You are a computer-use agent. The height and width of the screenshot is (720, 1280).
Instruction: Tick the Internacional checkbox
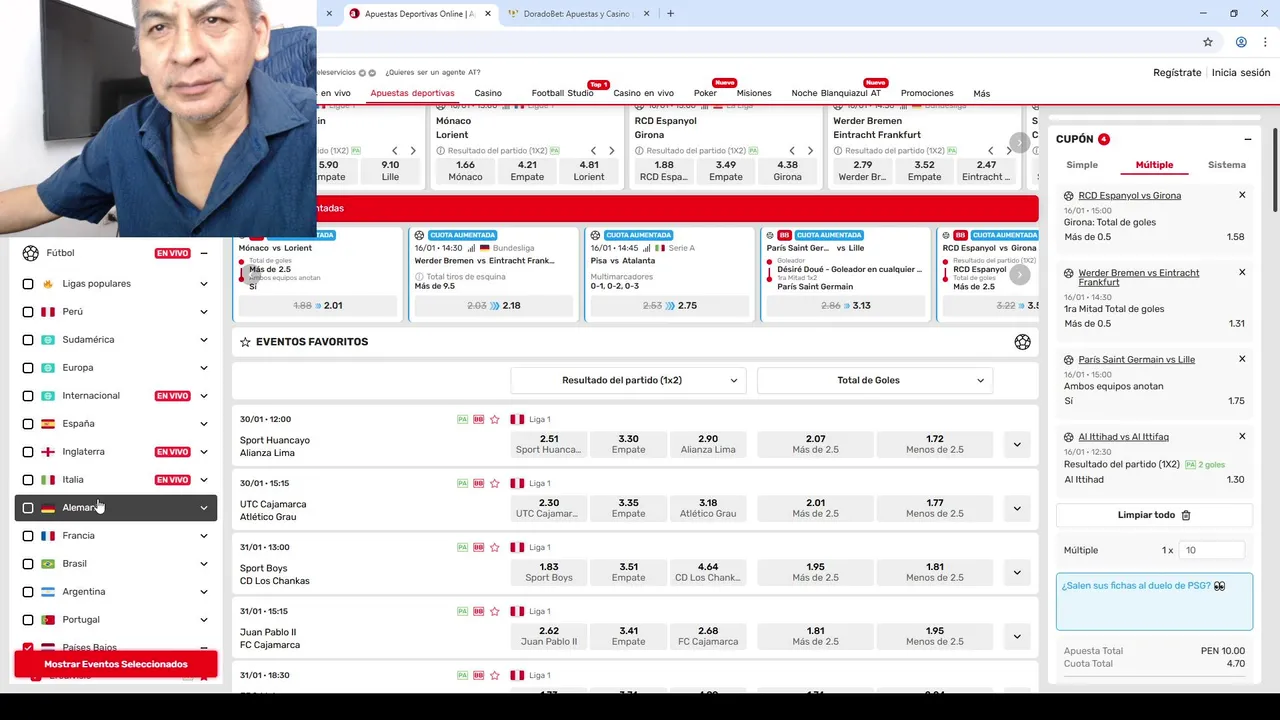tap(28, 396)
